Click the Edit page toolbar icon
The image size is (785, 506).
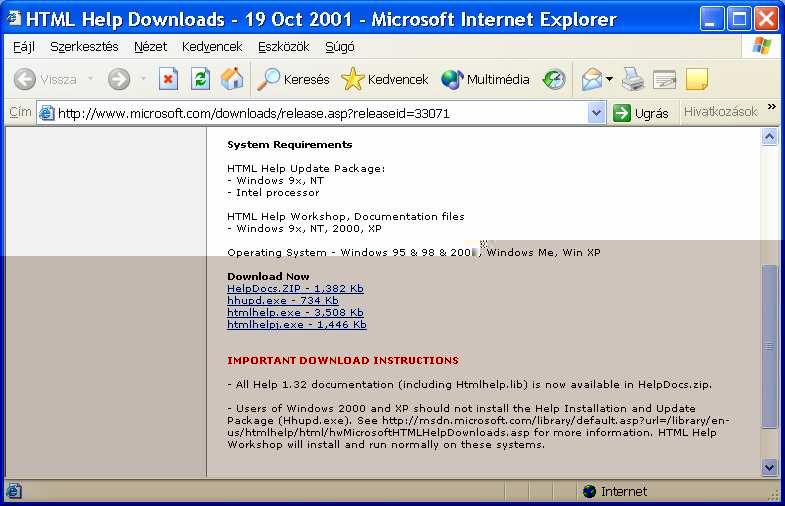(664, 79)
